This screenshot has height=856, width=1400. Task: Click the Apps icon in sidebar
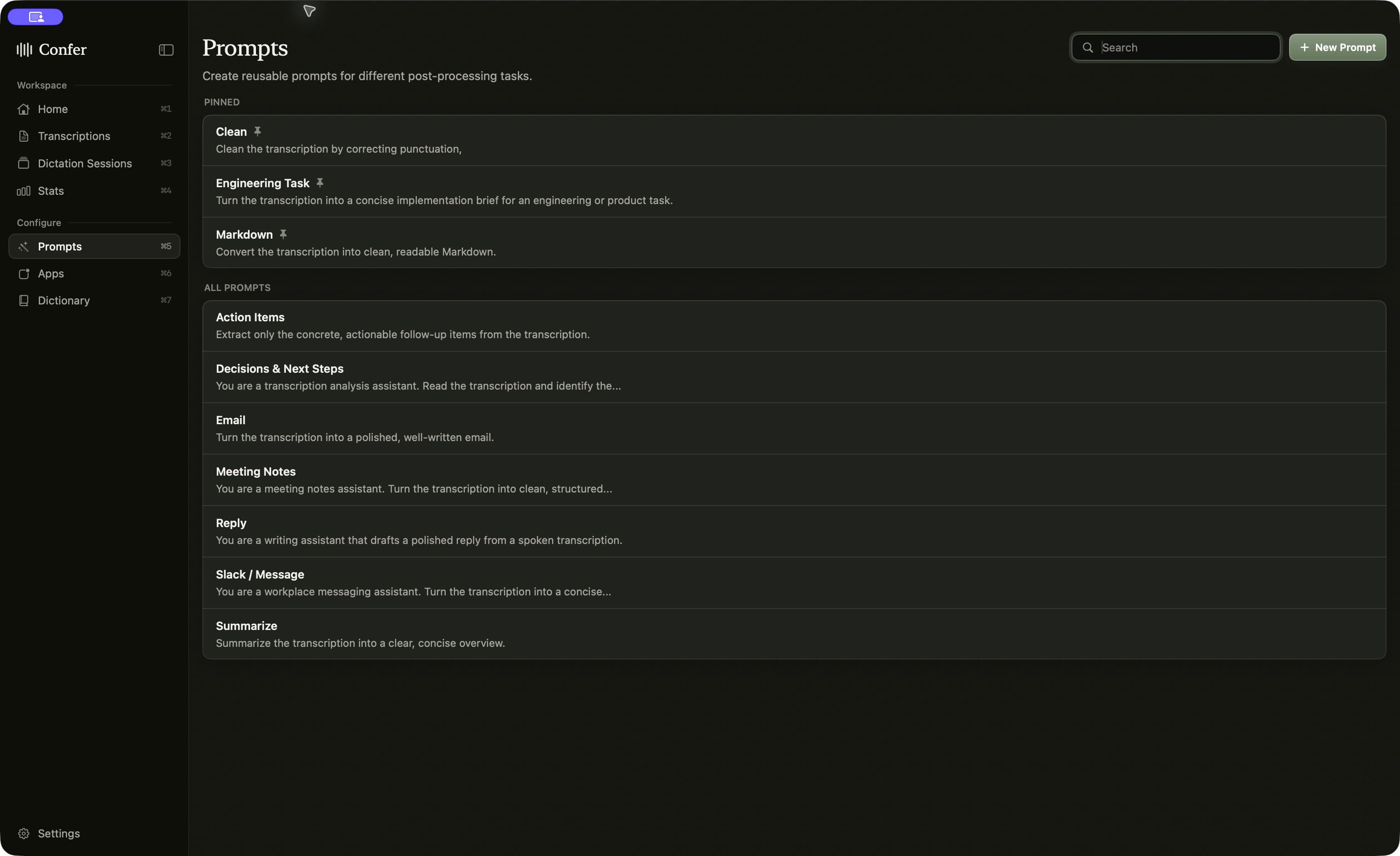tap(23, 274)
